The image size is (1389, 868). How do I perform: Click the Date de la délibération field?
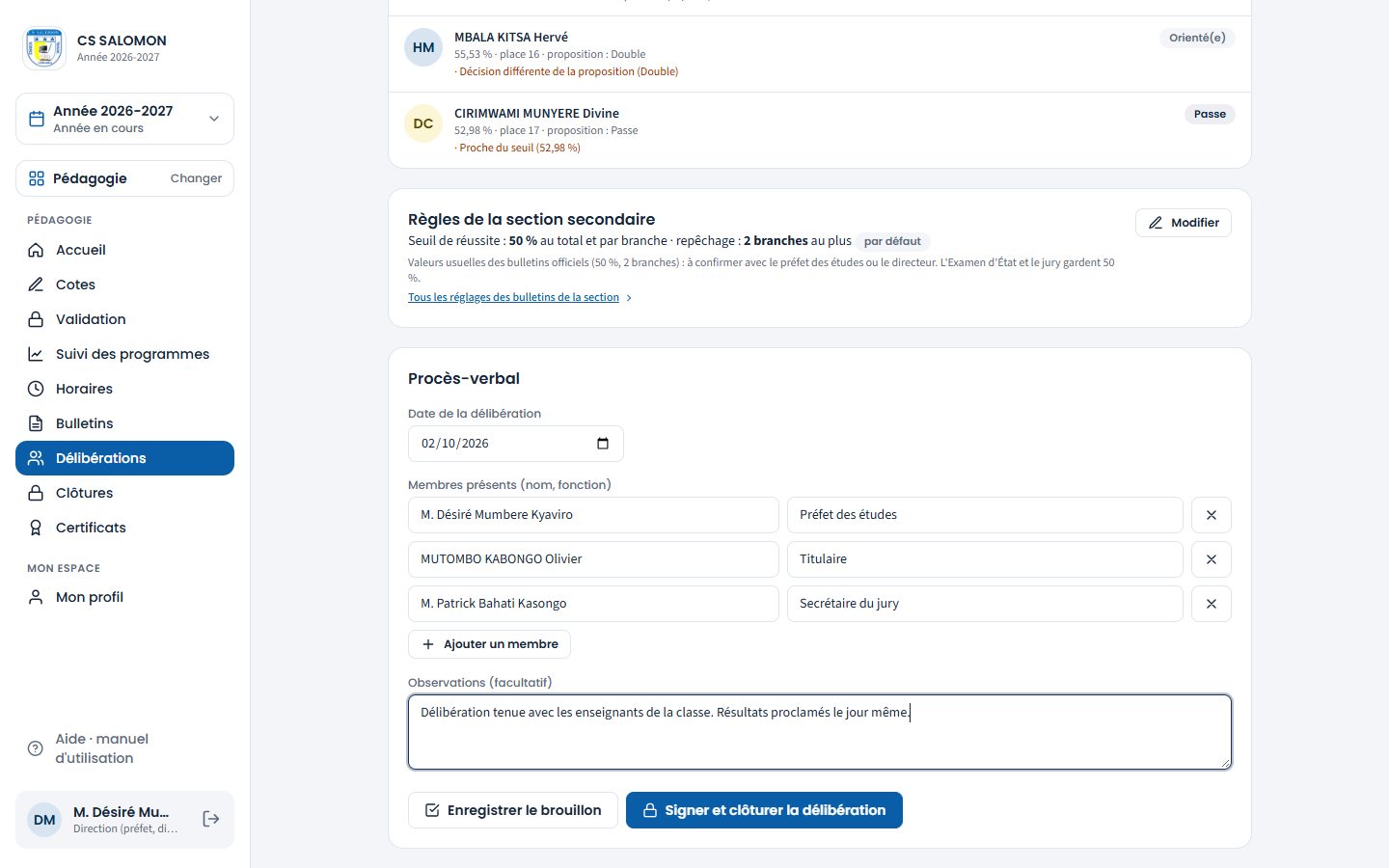pyautogui.click(x=516, y=444)
